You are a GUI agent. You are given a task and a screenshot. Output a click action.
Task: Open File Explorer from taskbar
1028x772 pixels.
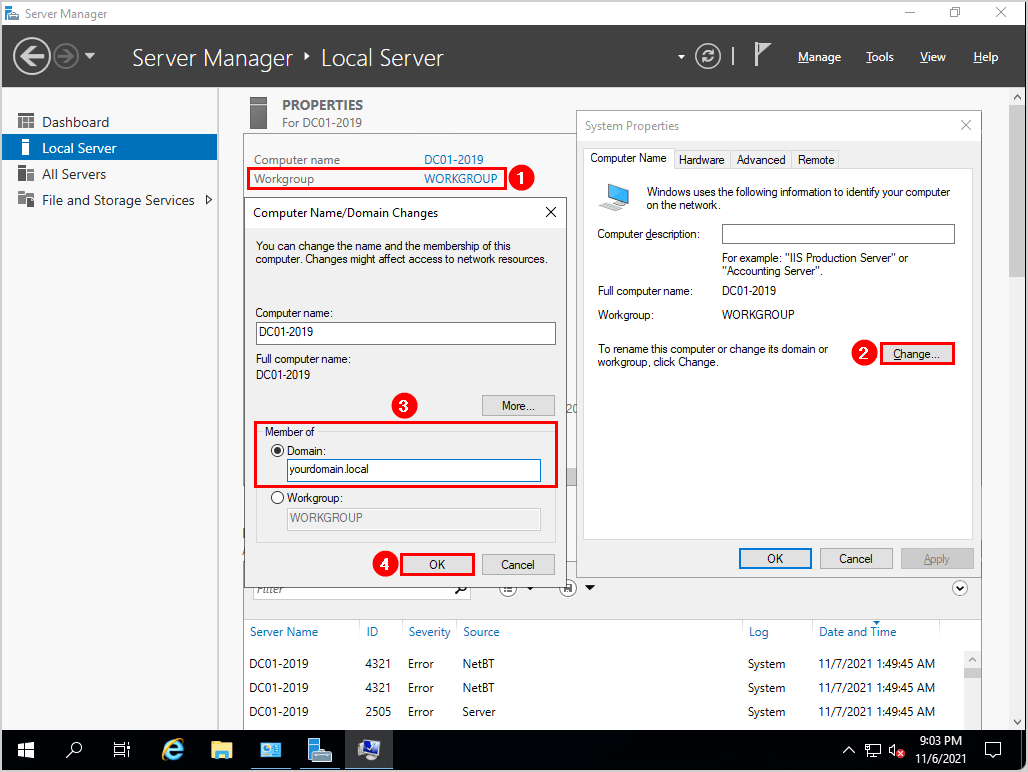coord(222,750)
